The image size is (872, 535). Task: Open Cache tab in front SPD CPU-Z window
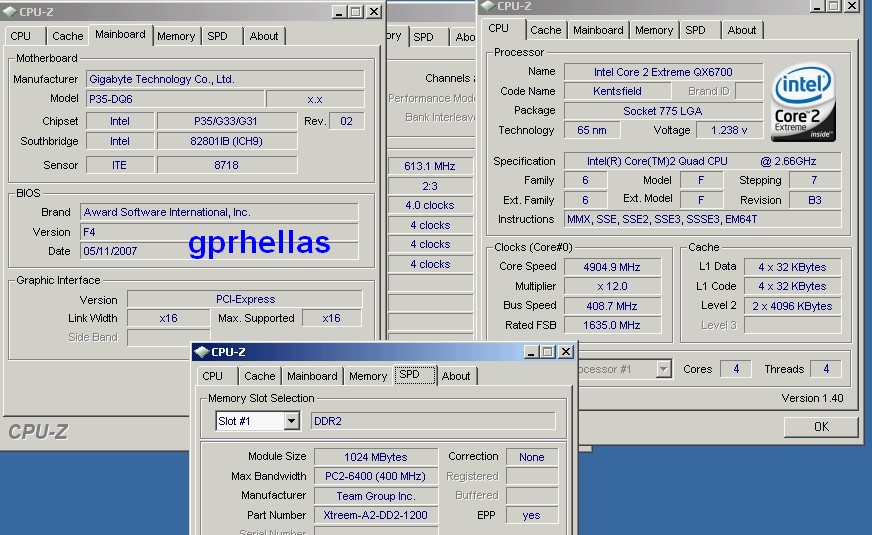(x=260, y=376)
